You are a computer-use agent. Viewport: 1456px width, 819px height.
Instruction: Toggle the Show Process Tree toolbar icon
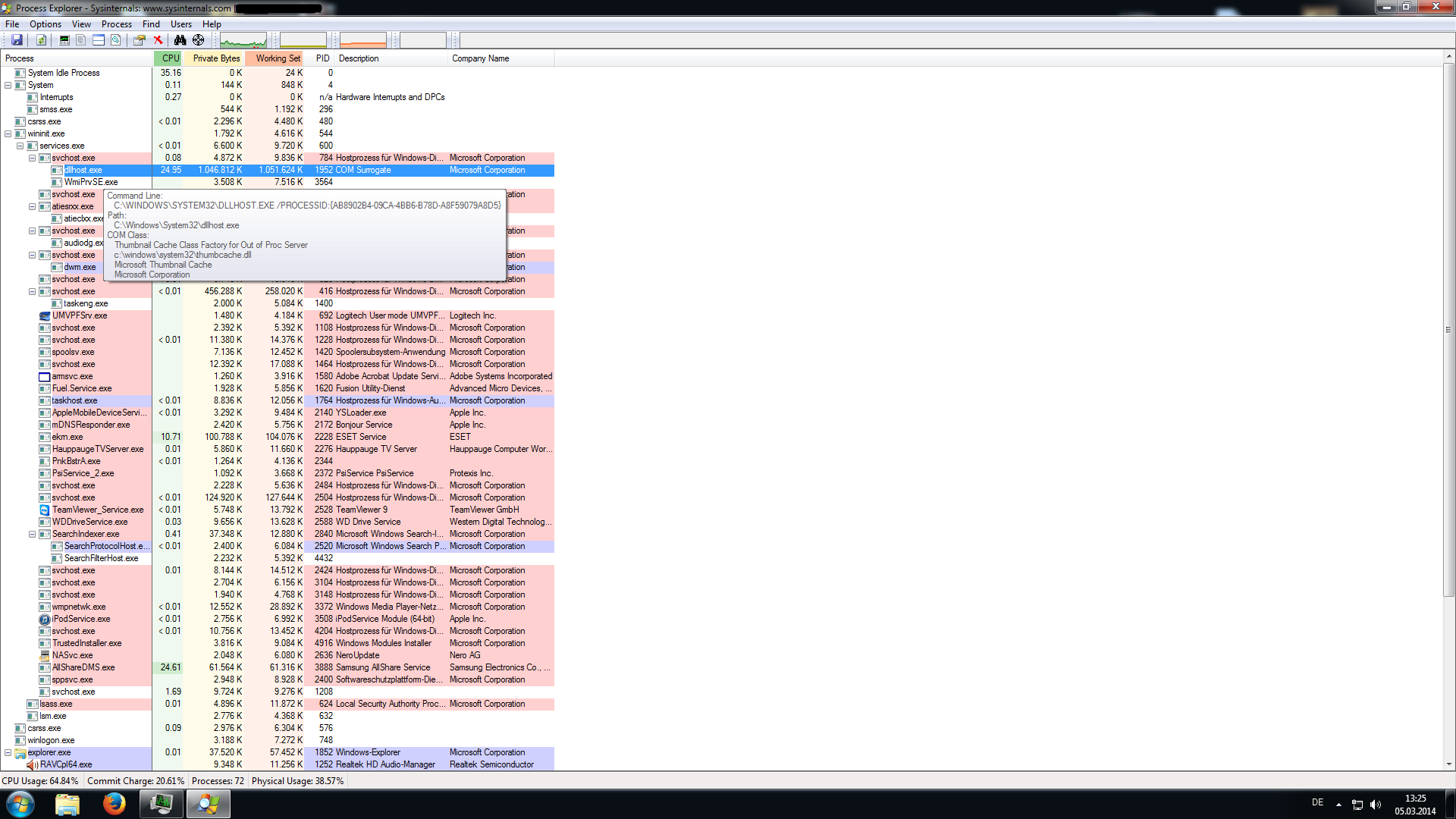tap(81, 40)
